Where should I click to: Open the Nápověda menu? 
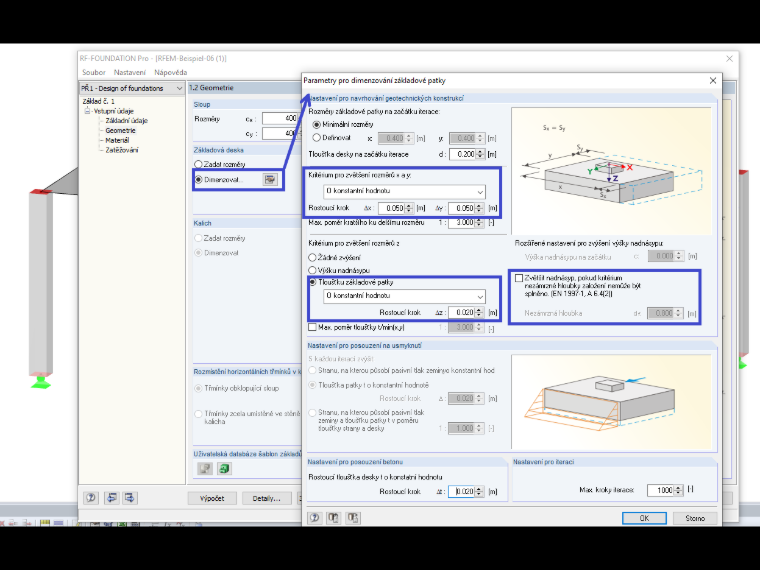(x=171, y=72)
